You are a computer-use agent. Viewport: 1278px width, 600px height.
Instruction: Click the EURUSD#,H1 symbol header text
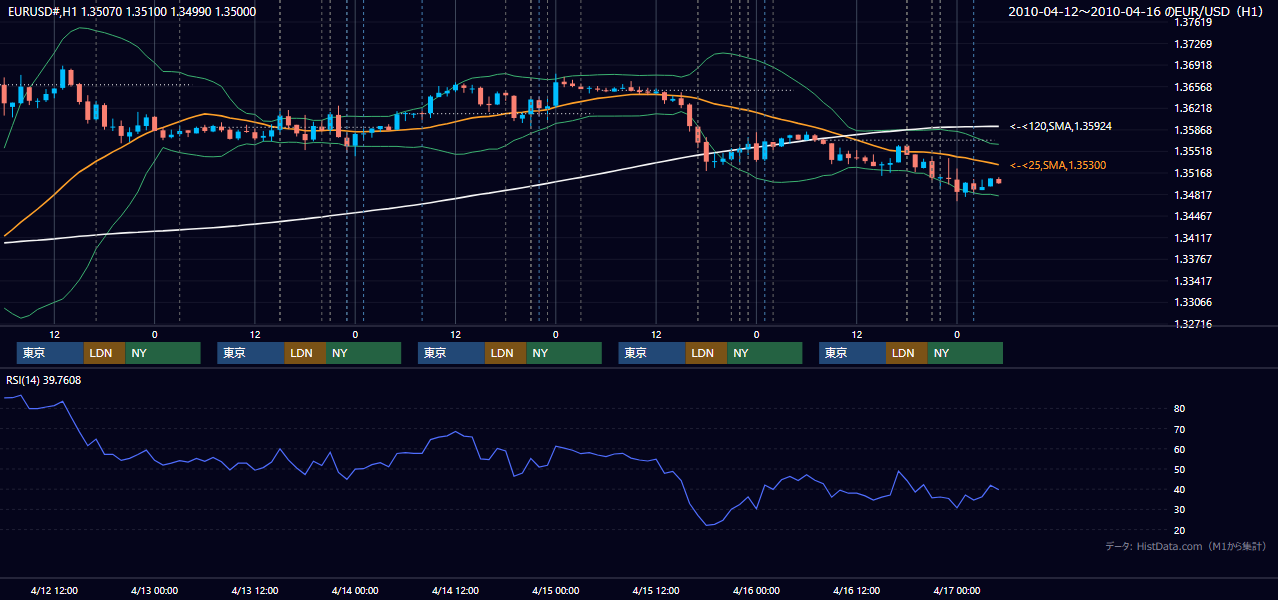tap(132, 12)
